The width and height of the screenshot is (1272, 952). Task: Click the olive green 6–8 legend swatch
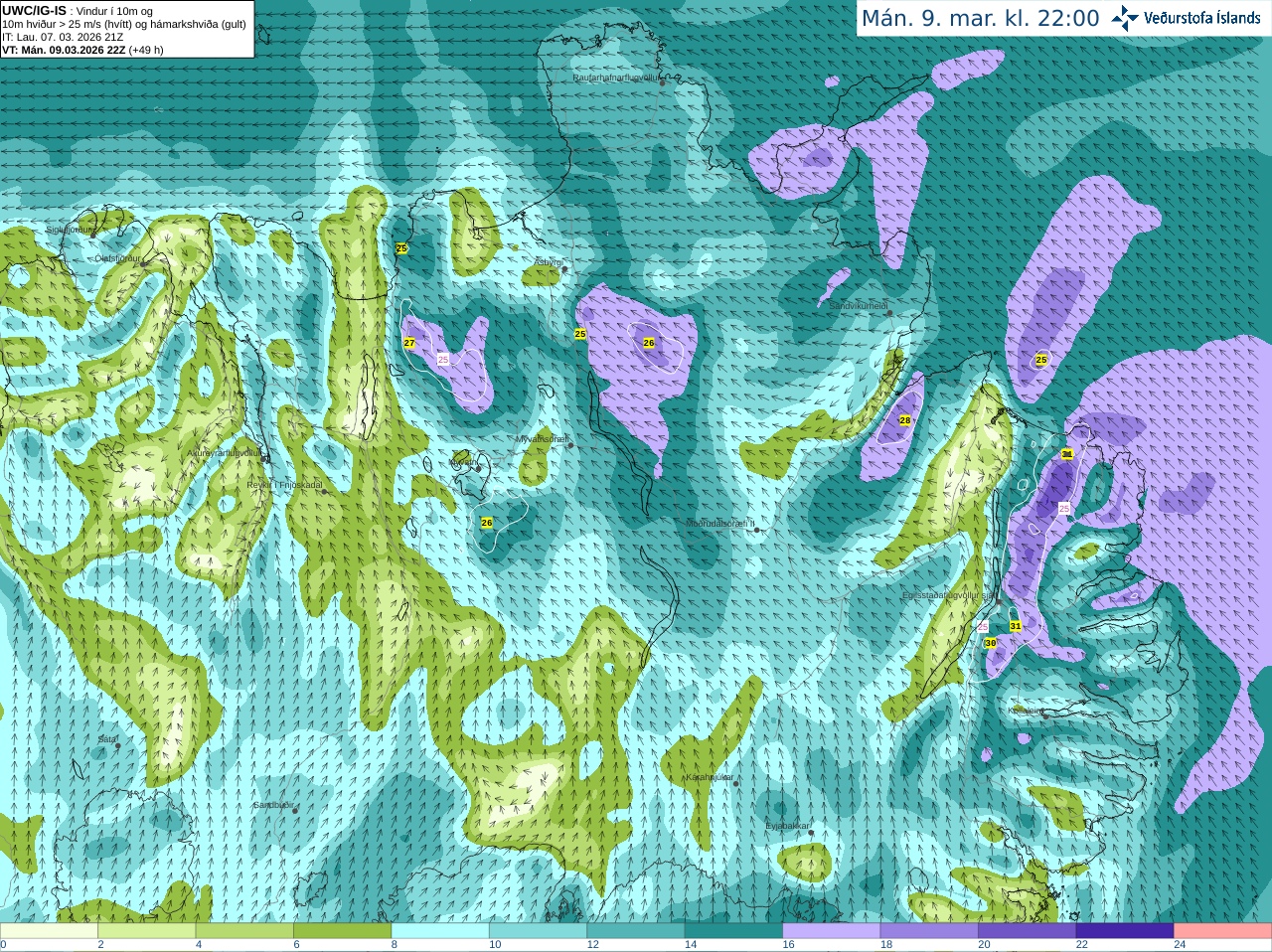pos(343,931)
